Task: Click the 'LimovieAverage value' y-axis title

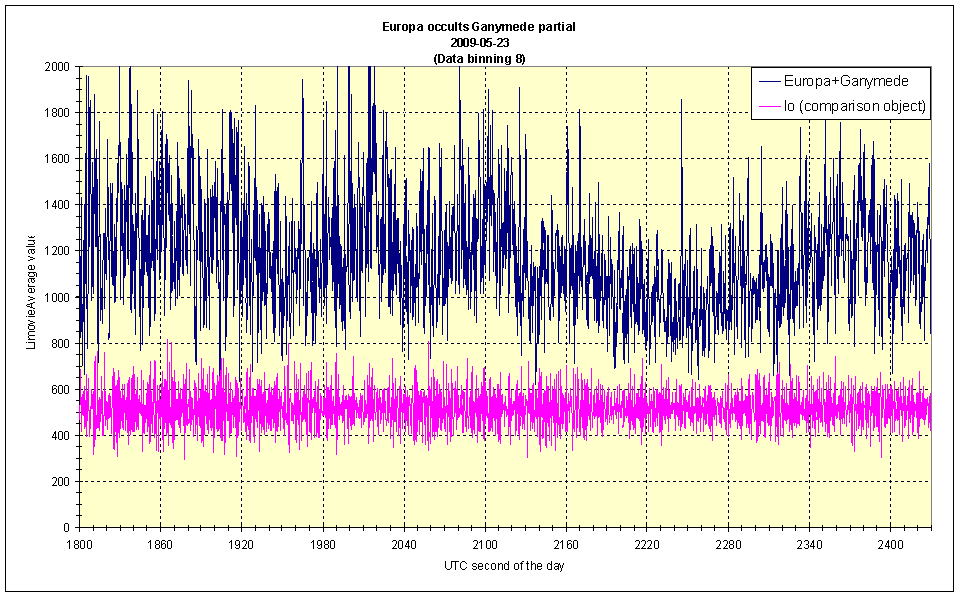Action: point(31,292)
